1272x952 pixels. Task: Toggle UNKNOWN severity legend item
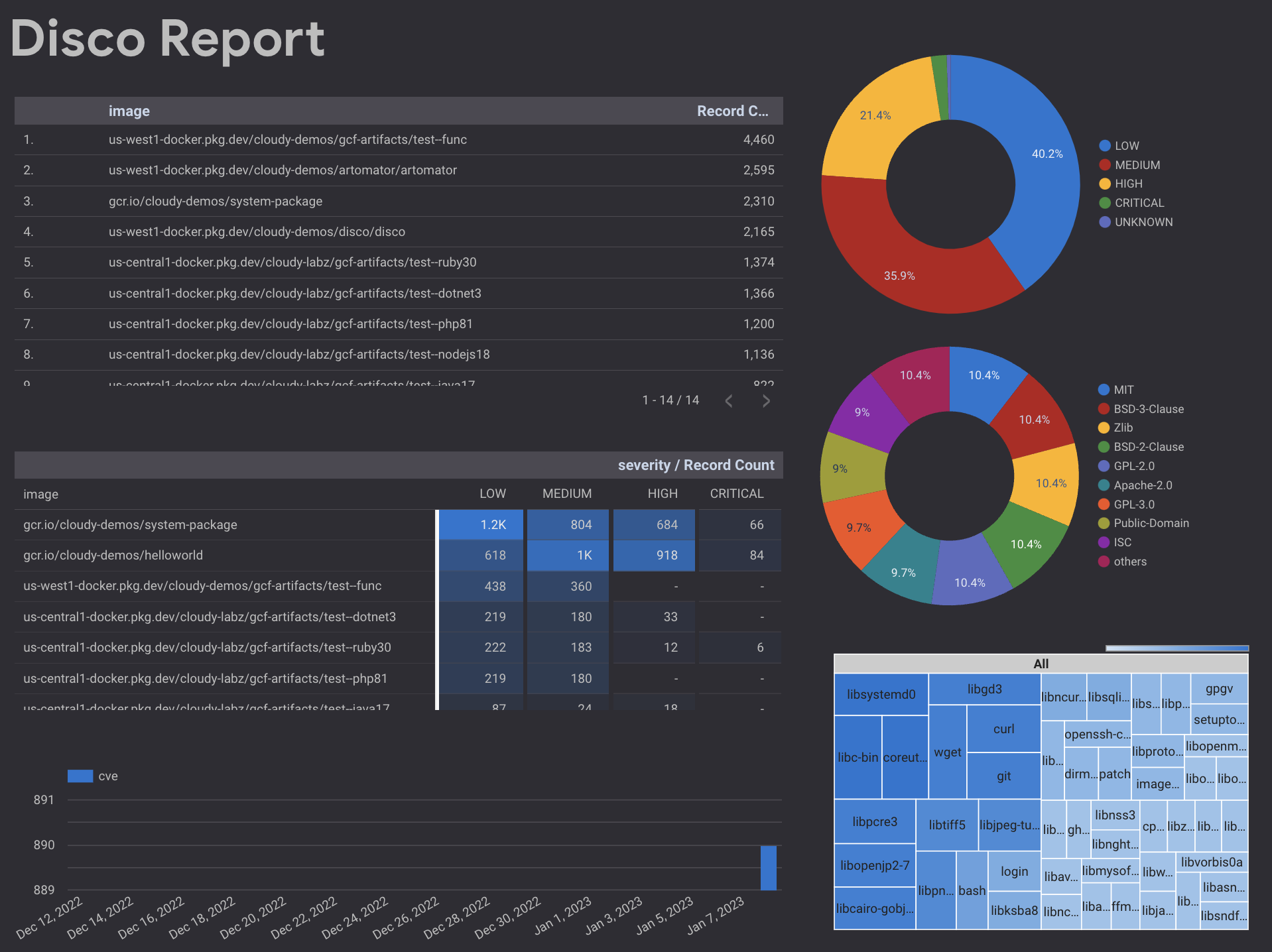coord(1136,222)
